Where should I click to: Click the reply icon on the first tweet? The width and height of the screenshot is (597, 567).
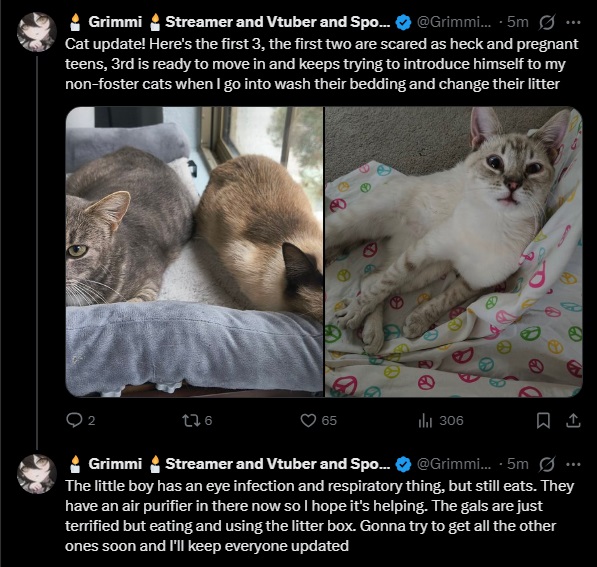click(x=74, y=420)
